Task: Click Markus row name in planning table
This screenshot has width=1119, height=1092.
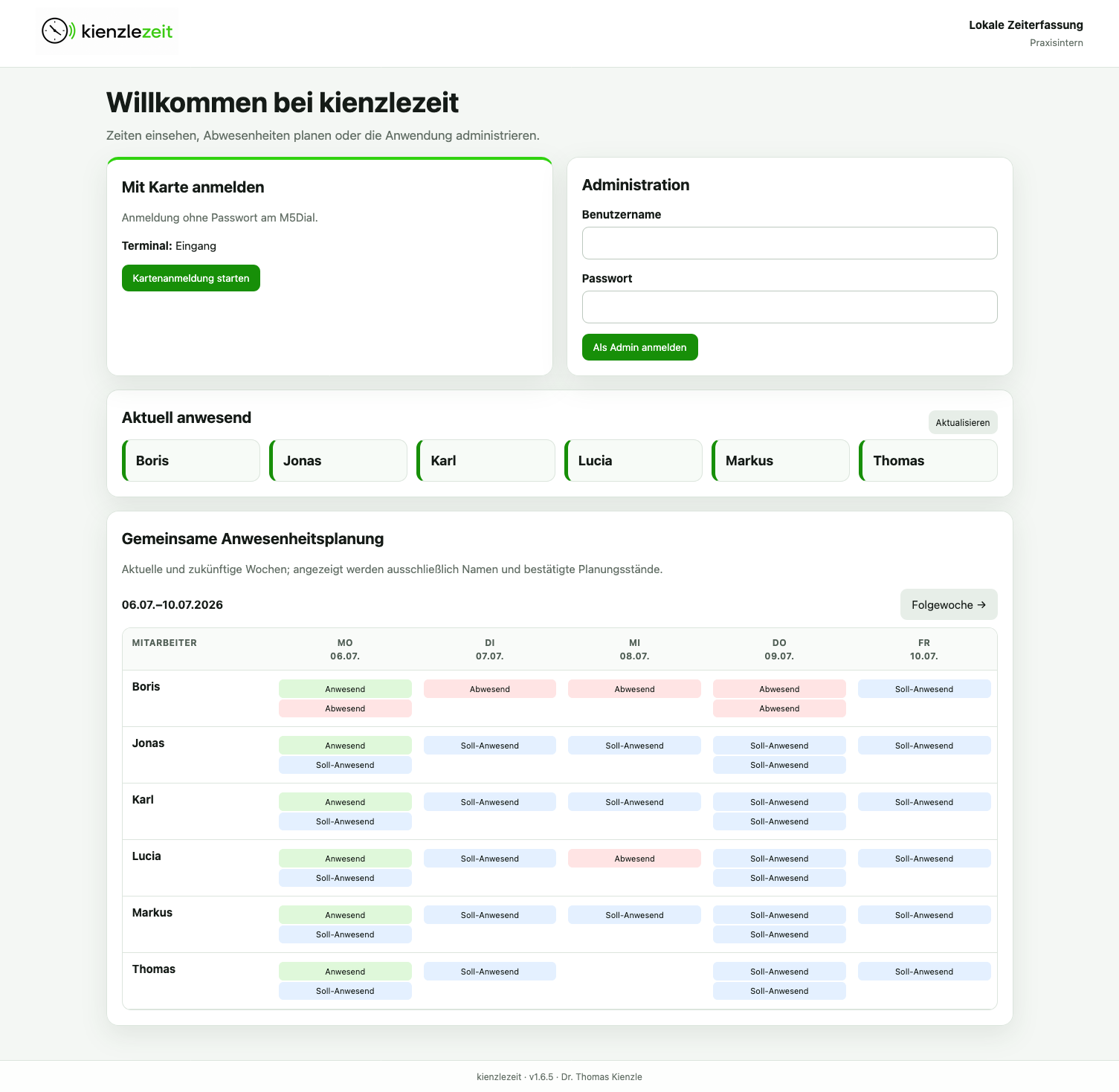Action: [152, 912]
